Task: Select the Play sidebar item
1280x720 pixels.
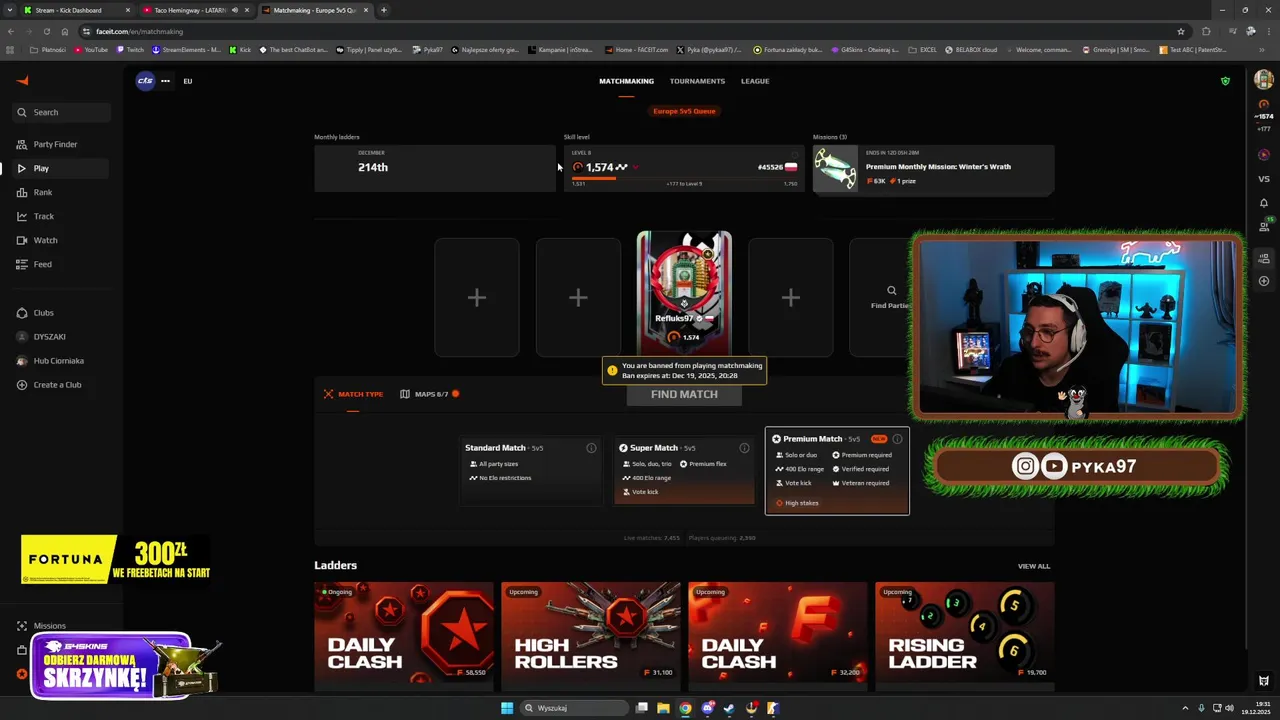Action: (x=60, y=168)
